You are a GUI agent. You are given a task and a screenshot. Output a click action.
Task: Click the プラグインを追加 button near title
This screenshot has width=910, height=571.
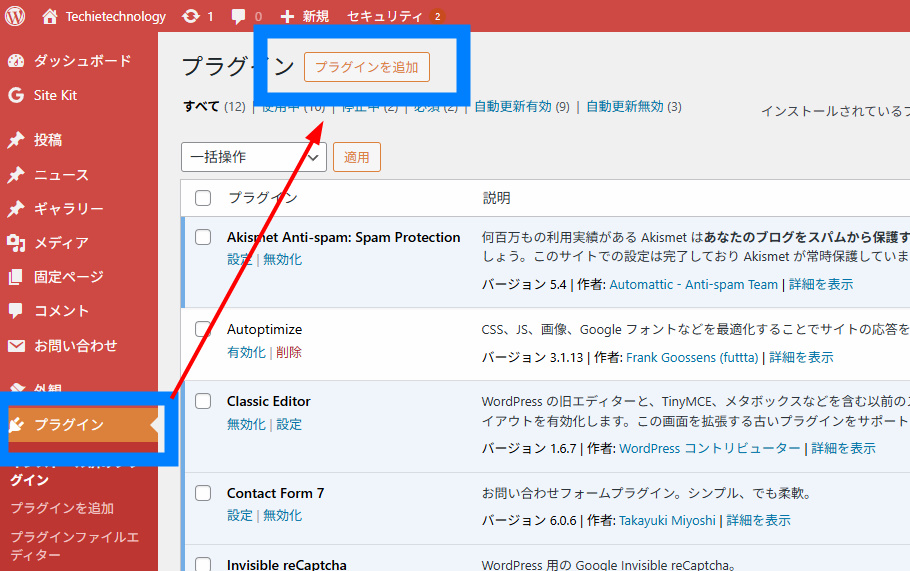367,67
